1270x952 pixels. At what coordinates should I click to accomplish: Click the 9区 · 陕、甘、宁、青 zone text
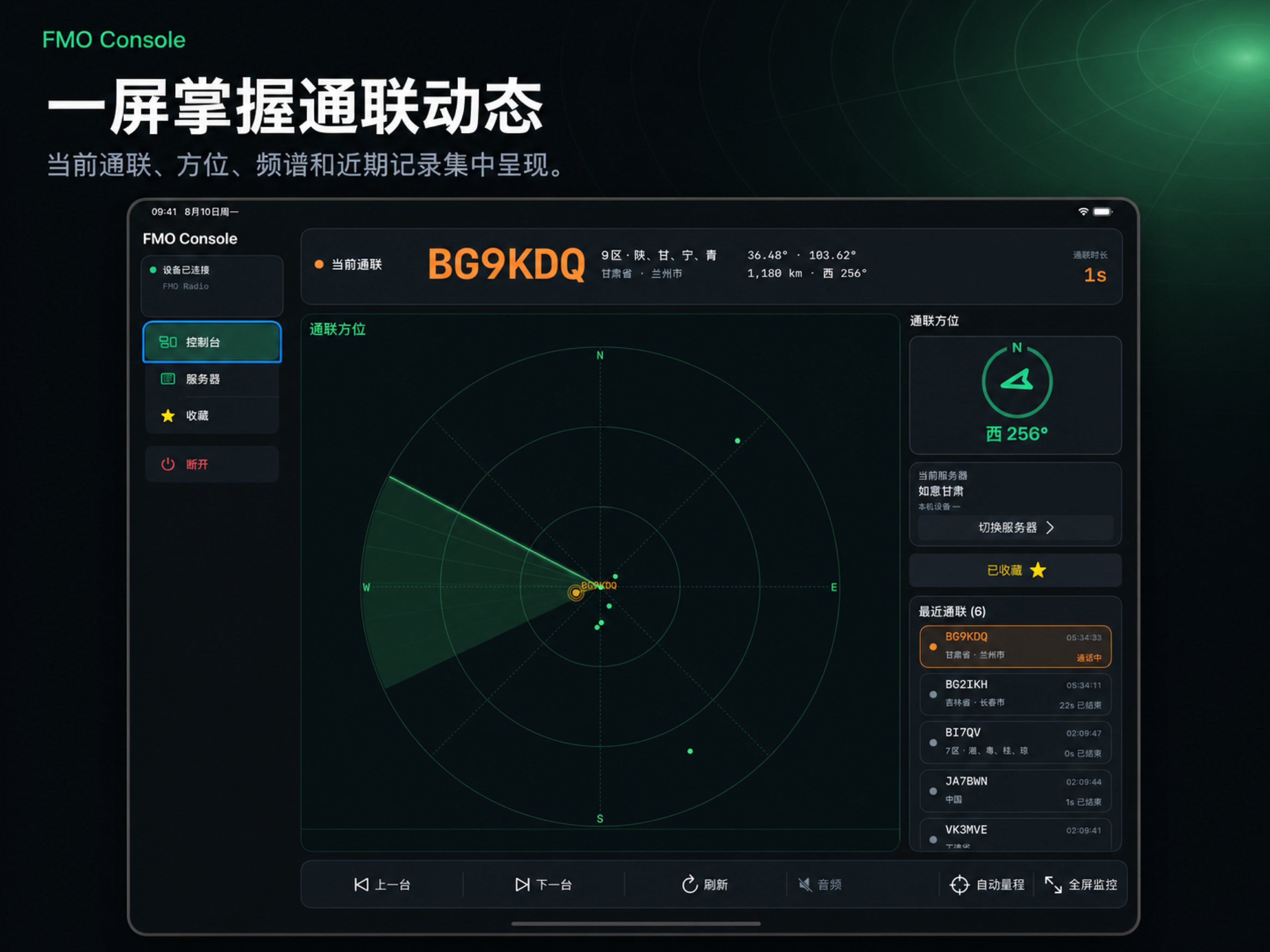659,255
